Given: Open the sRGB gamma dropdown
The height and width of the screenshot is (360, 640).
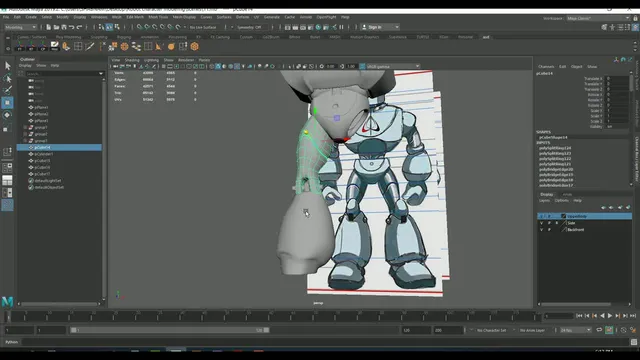Looking at the screenshot, I should tap(393, 66).
